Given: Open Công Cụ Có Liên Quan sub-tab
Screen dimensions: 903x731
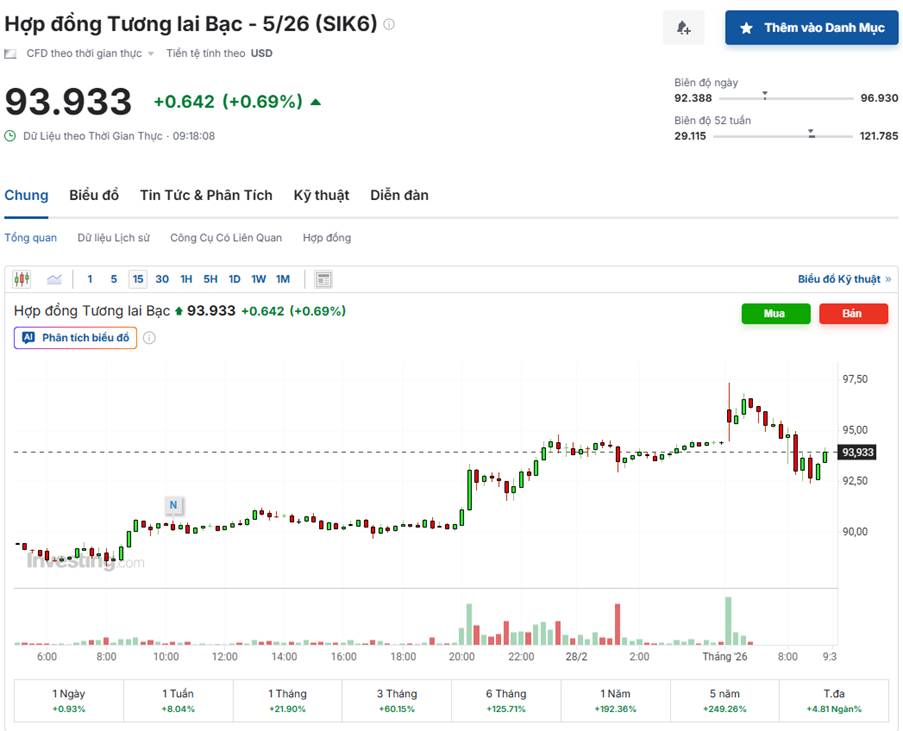Looking at the screenshot, I should pos(226,238).
